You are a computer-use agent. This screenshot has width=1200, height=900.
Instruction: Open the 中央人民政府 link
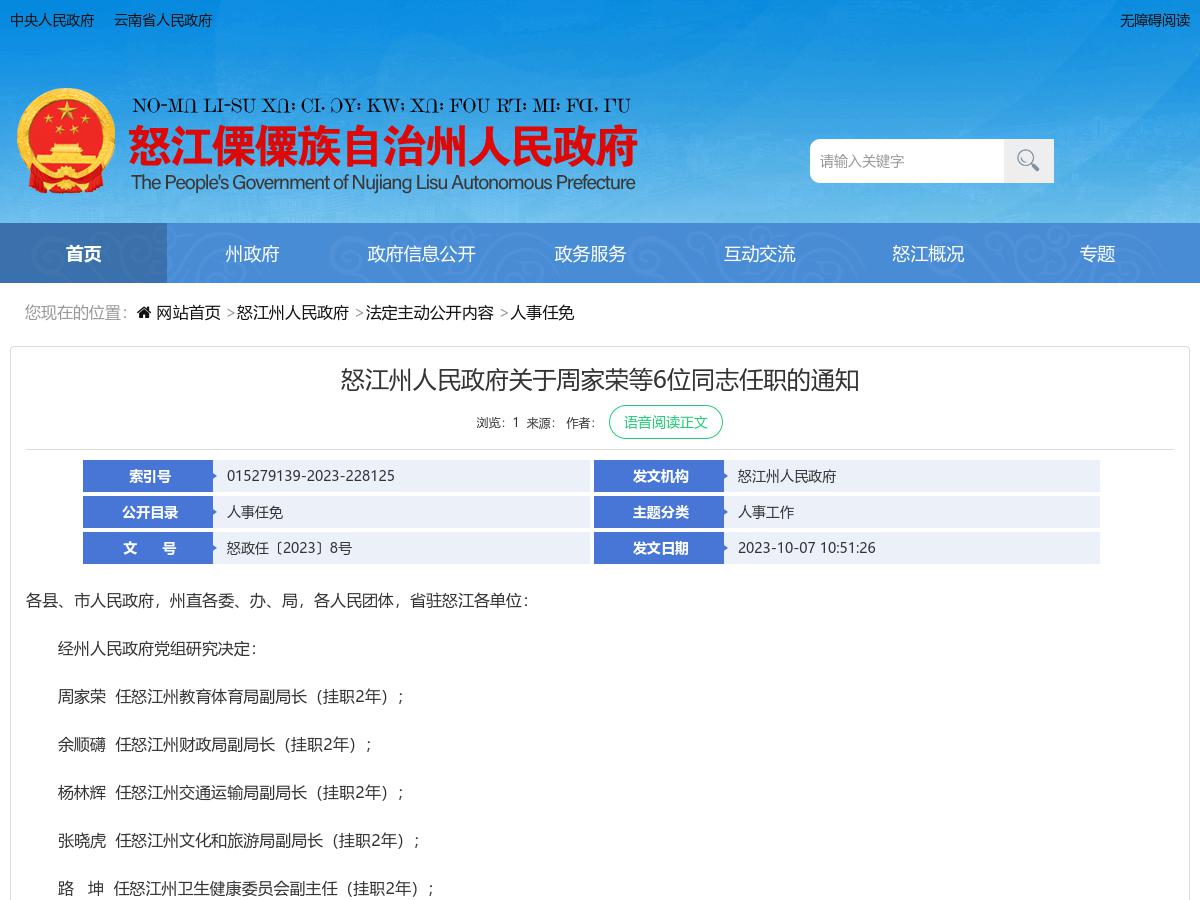click(52, 20)
